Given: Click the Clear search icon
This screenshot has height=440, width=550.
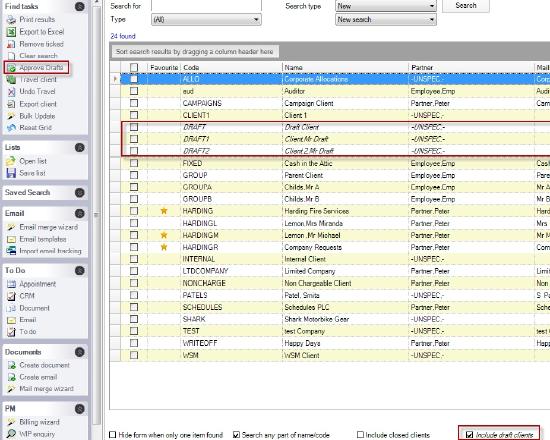Looking at the screenshot, I should [11, 56].
